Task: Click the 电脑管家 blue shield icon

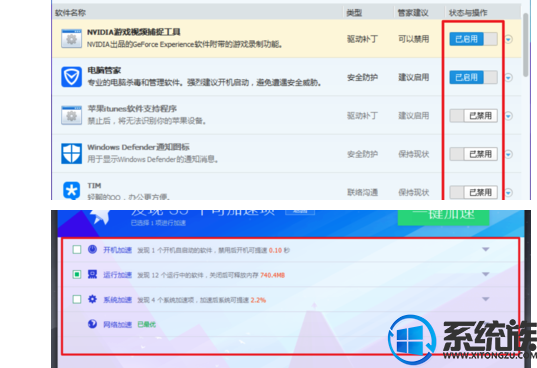Action: (71, 77)
